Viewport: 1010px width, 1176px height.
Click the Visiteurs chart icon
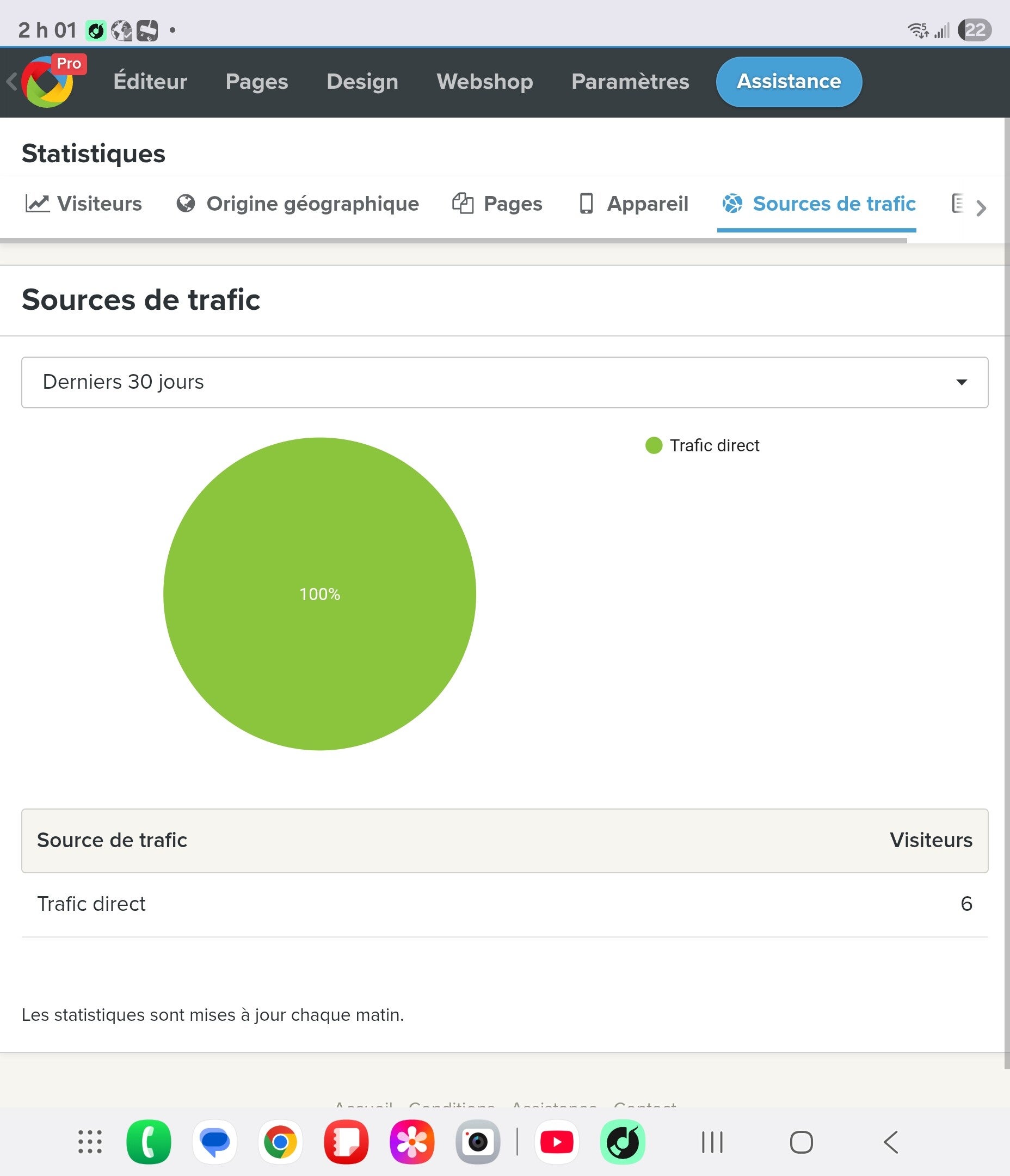[x=37, y=204]
